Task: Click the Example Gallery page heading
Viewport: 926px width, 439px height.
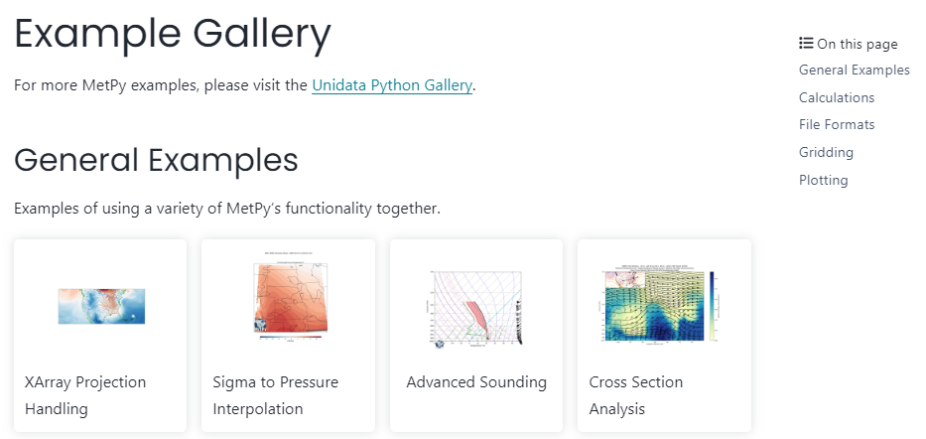Action: 172,35
